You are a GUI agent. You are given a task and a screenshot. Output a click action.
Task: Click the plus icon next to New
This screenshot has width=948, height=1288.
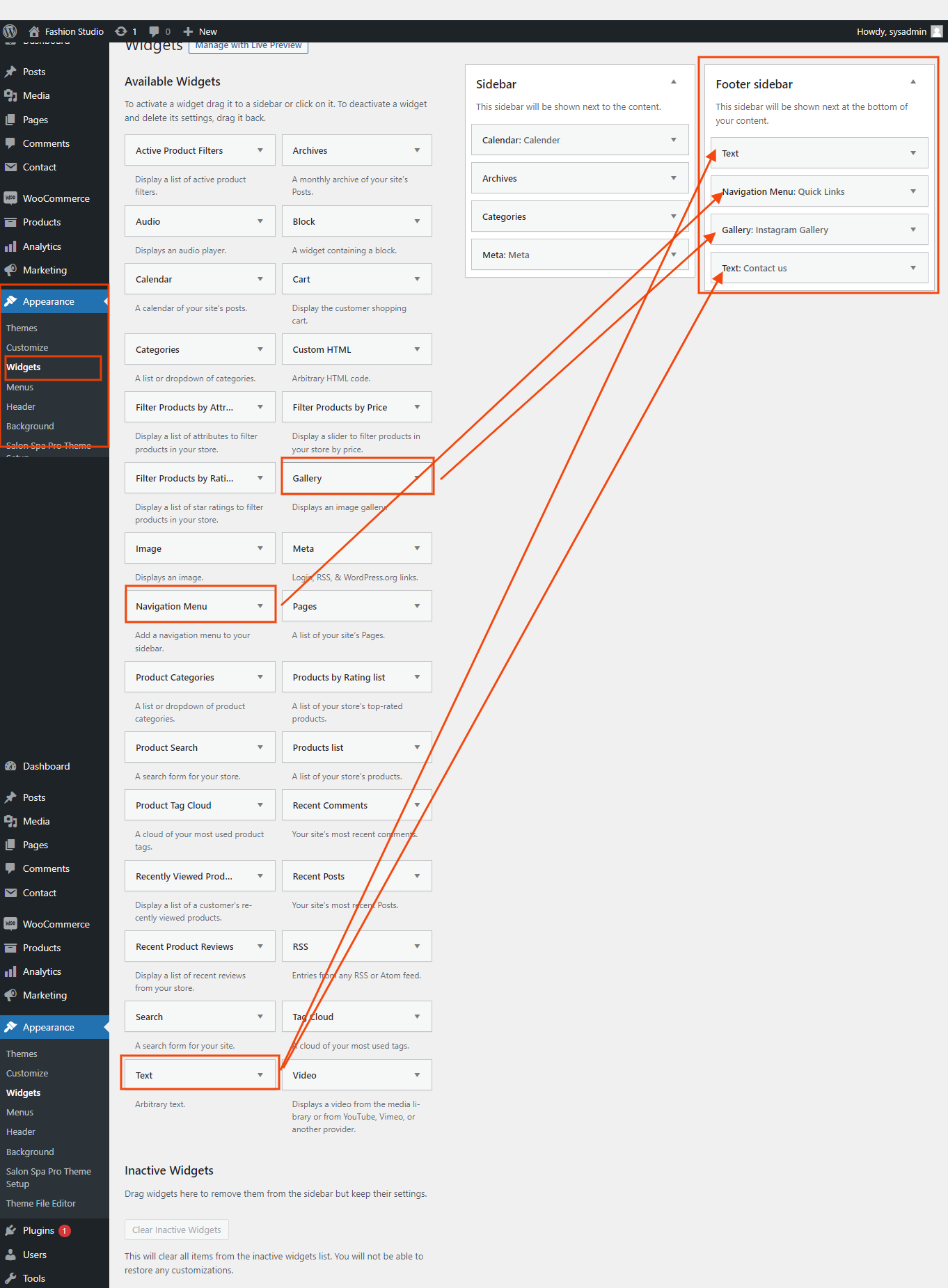point(188,31)
